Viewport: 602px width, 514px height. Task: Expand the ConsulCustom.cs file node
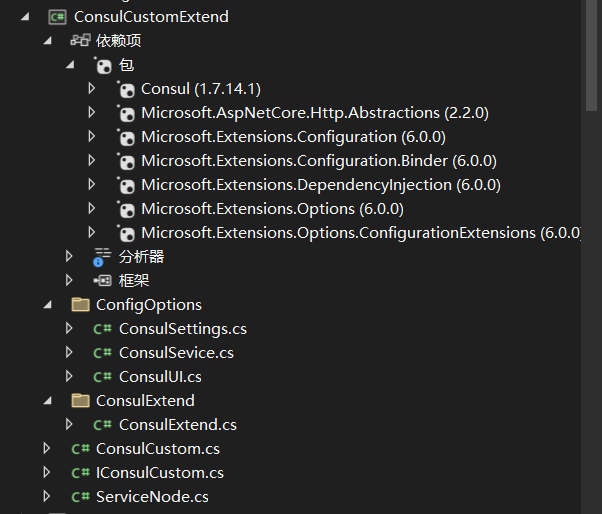tap(47, 448)
